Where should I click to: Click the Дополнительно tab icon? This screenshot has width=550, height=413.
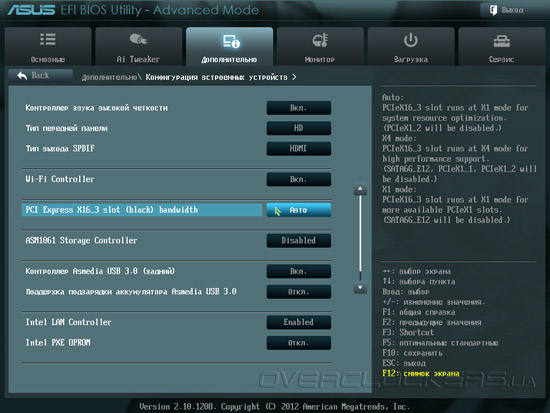[x=231, y=41]
